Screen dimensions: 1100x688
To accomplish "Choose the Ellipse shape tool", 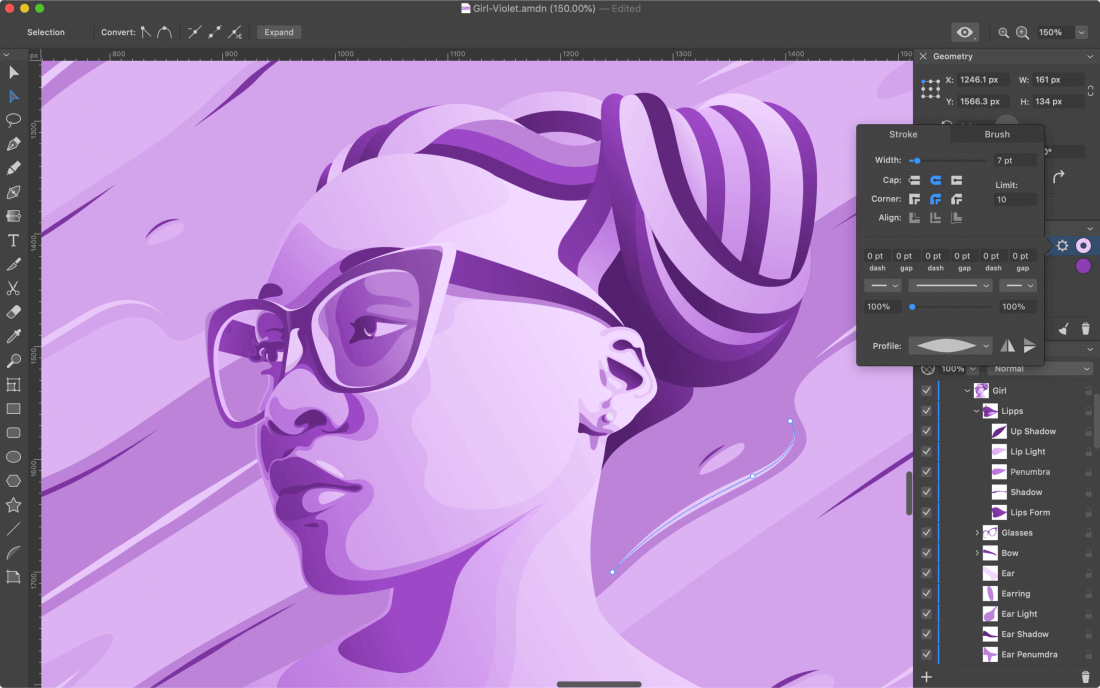I will (x=14, y=457).
